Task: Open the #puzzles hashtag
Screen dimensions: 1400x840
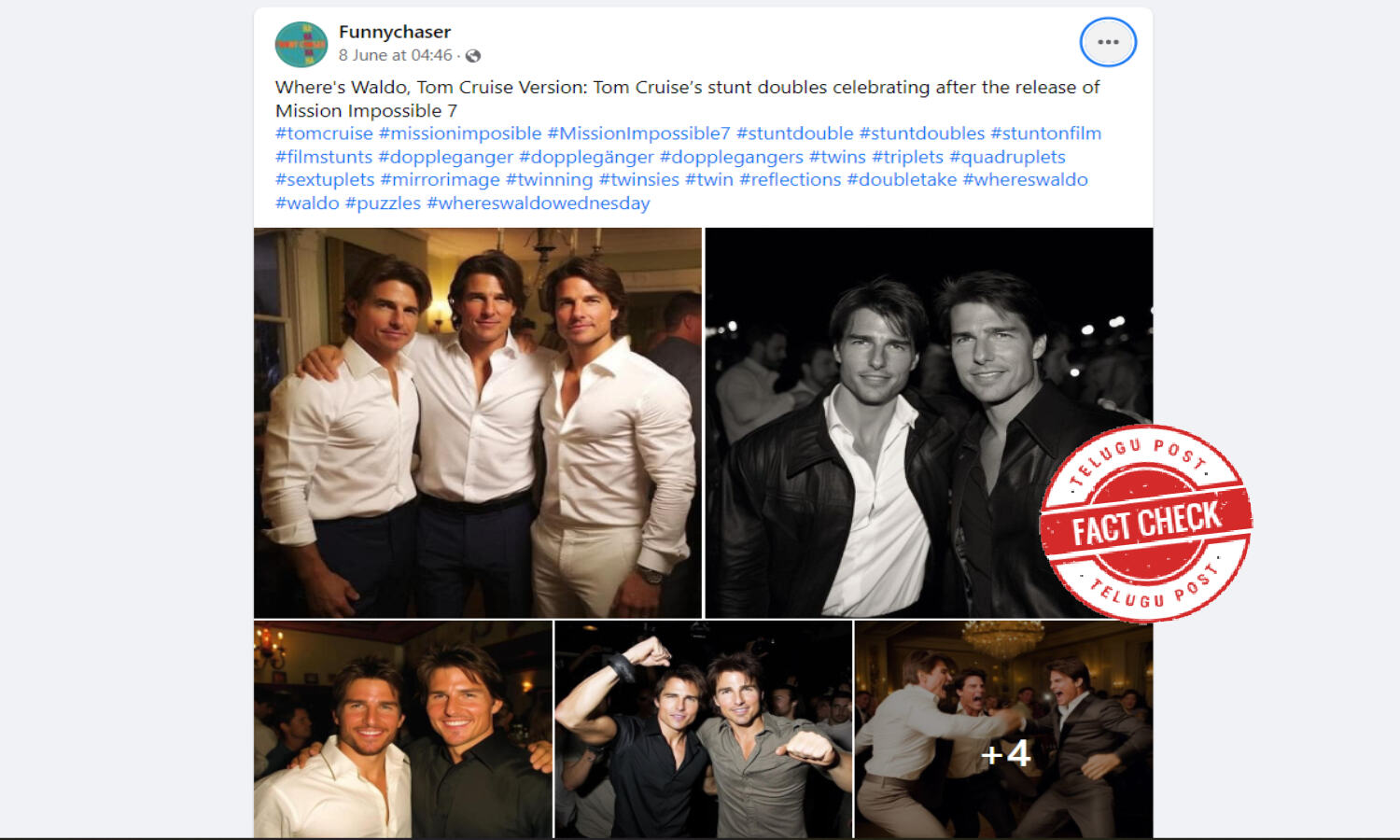Action: [383, 203]
